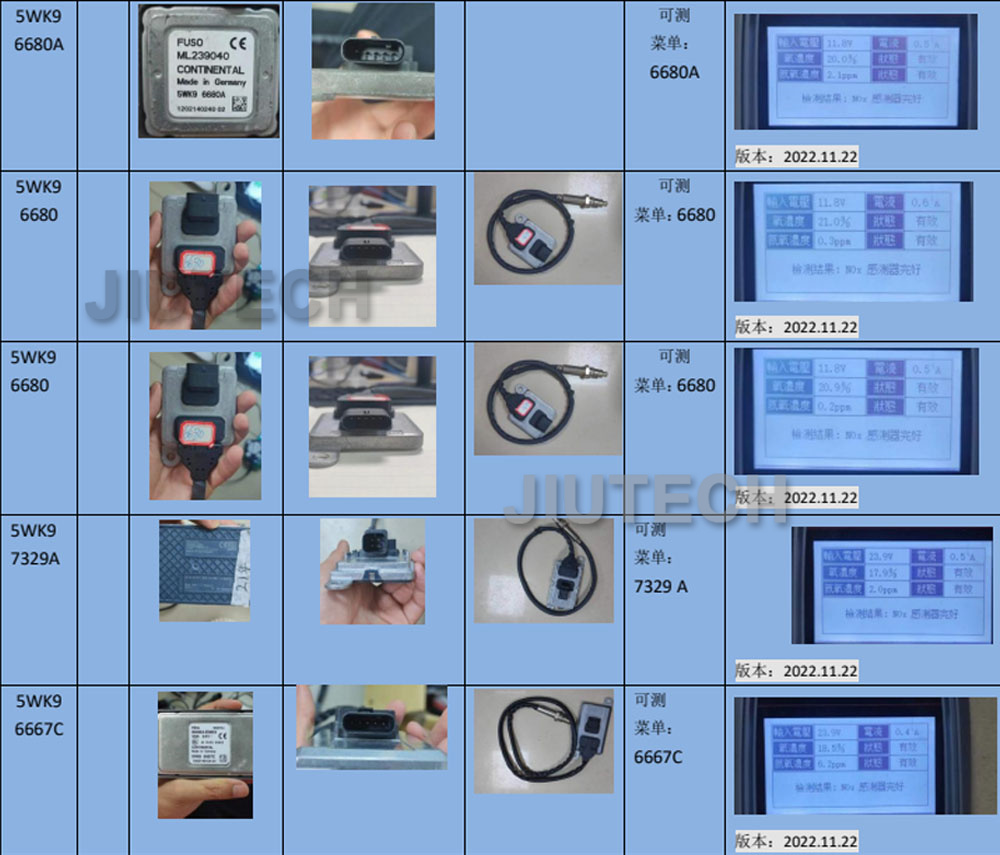Click the QR code on the FUSO sensor label
1000x855 pixels.
point(239,102)
